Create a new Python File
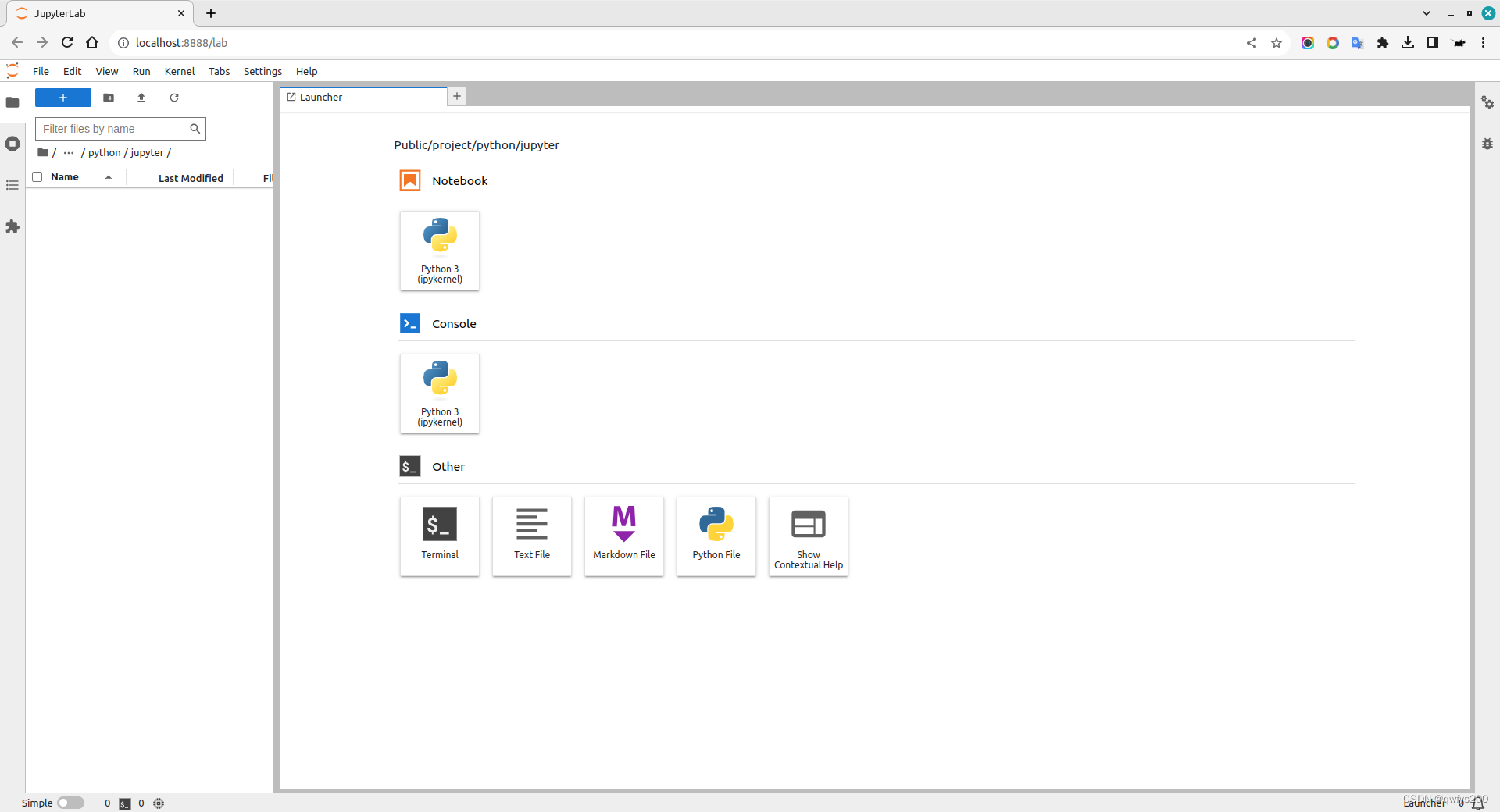1500x812 pixels. 716,536
